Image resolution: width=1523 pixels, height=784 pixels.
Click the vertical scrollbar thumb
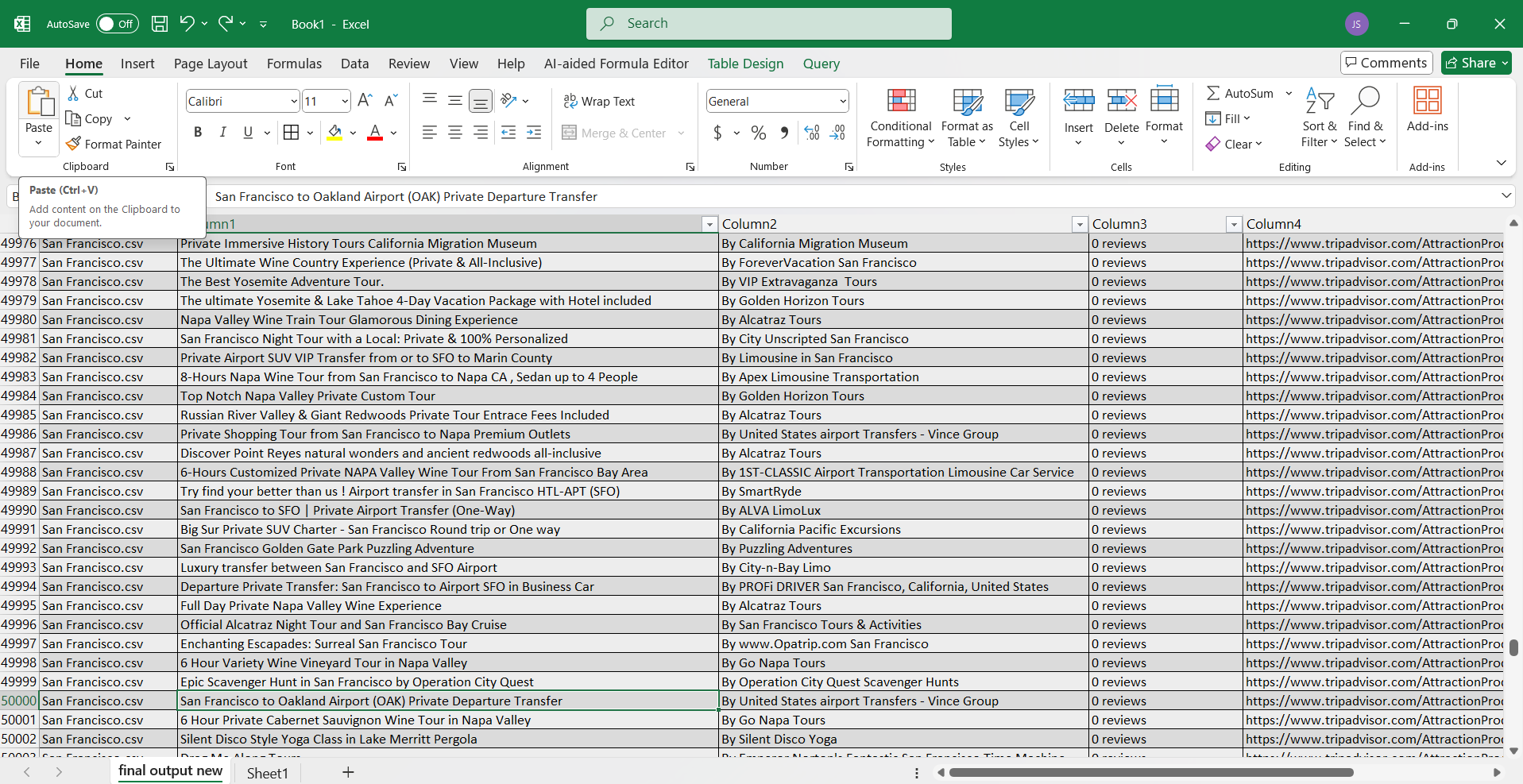[x=1513, y=647]
